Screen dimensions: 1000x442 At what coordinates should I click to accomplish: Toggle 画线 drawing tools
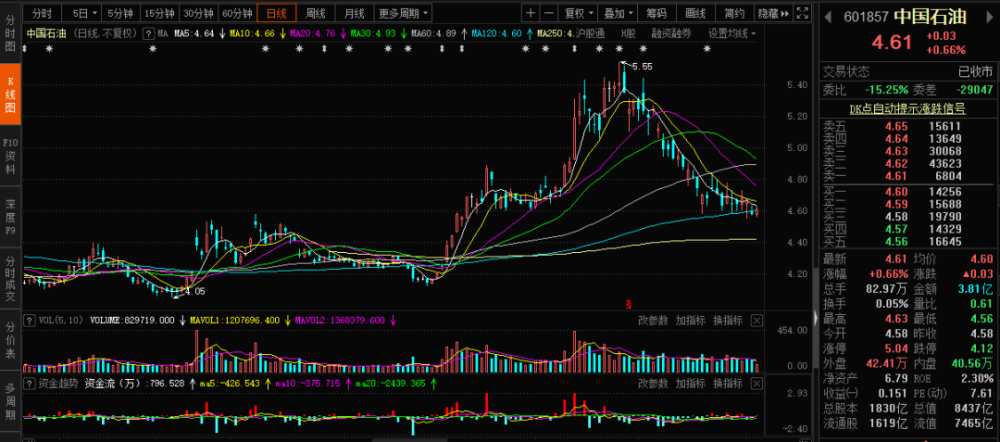click(x=695, y=13)
